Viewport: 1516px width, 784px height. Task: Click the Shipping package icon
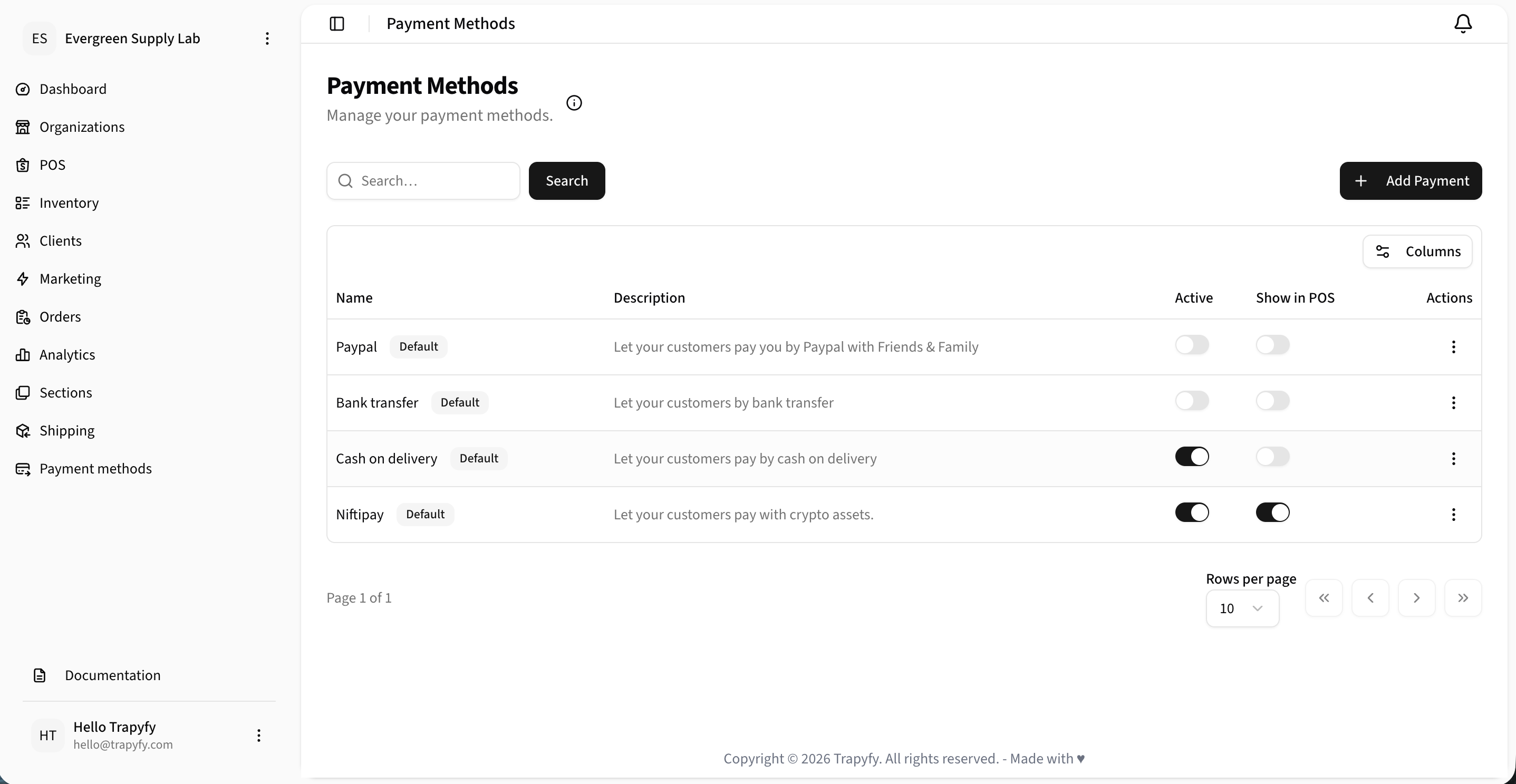pyautogui.click(x=23, y=431)
